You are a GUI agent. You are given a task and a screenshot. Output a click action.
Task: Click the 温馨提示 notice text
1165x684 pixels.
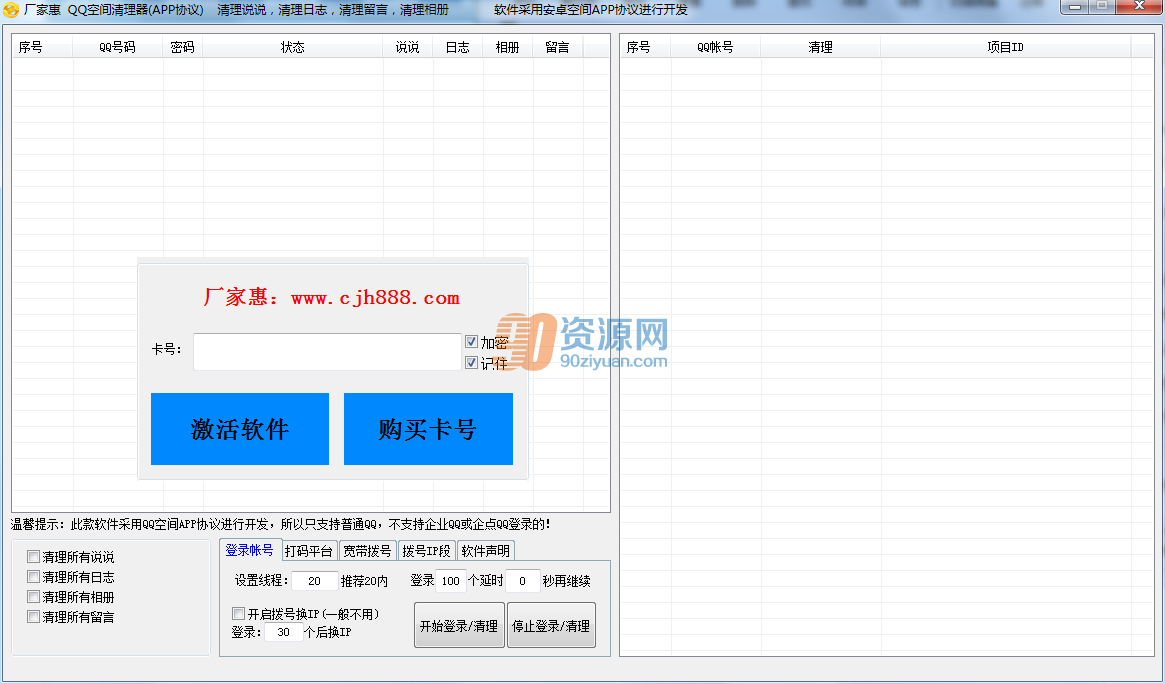(281, 524)
